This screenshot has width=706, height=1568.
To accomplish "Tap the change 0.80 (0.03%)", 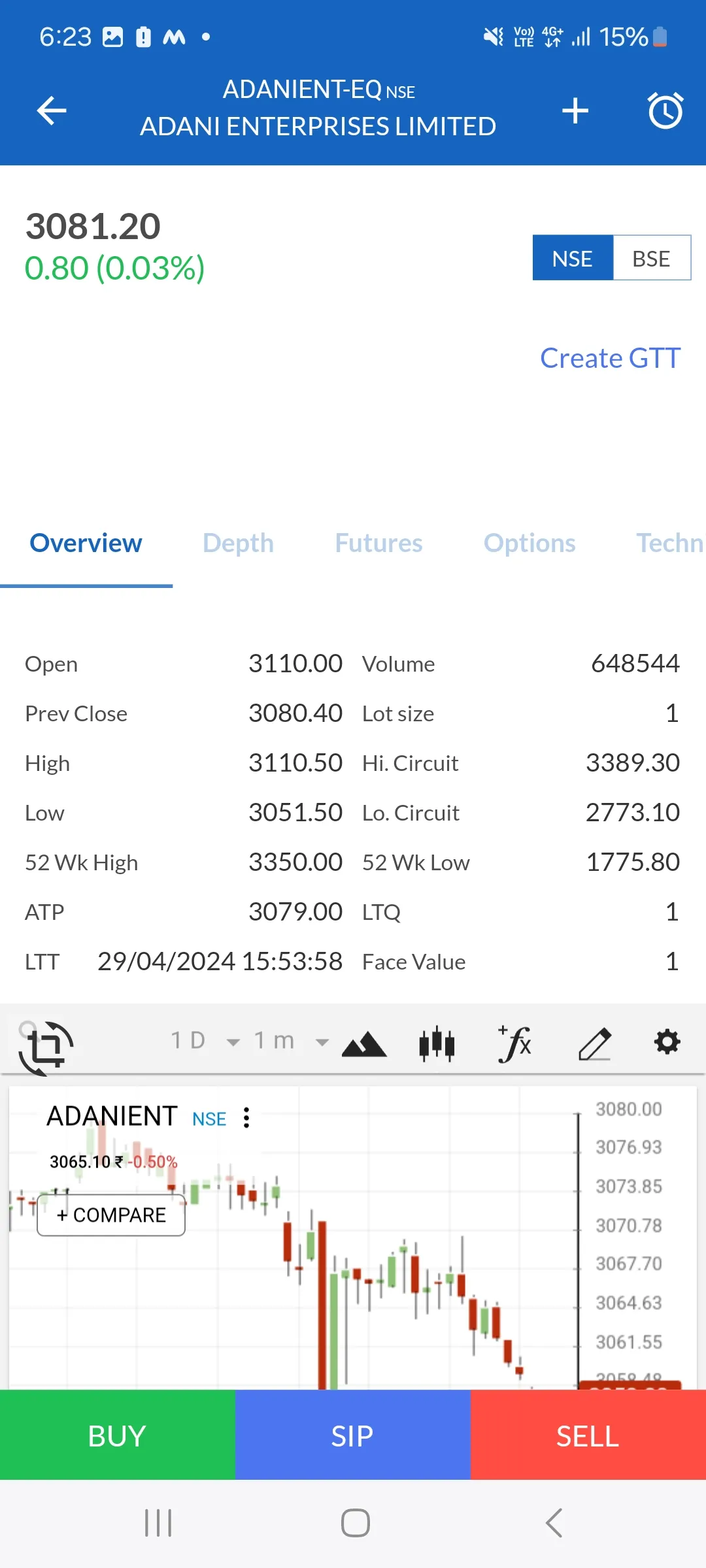I will [115, 268].
